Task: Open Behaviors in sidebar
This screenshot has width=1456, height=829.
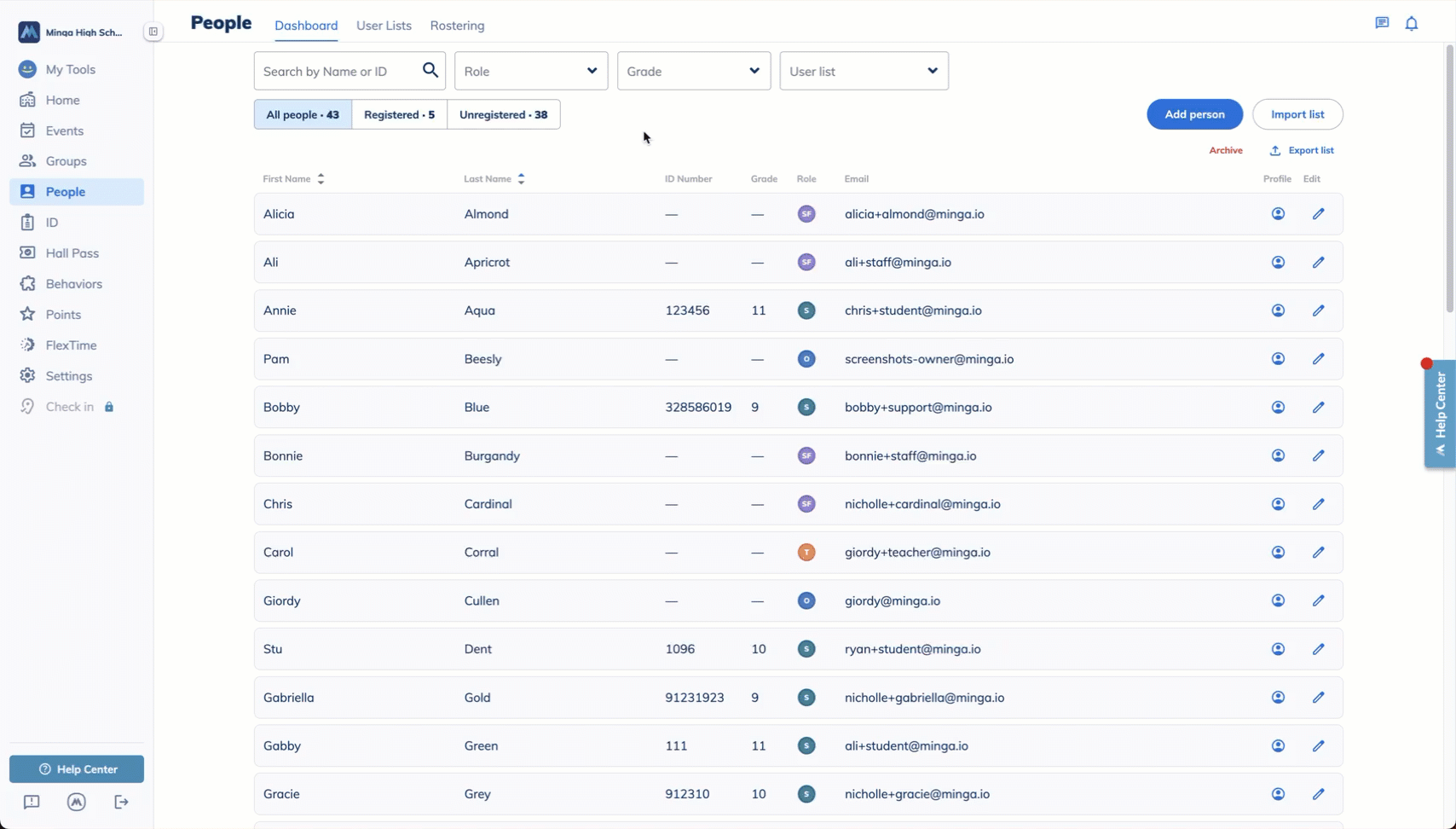Action: pos(77,284)
